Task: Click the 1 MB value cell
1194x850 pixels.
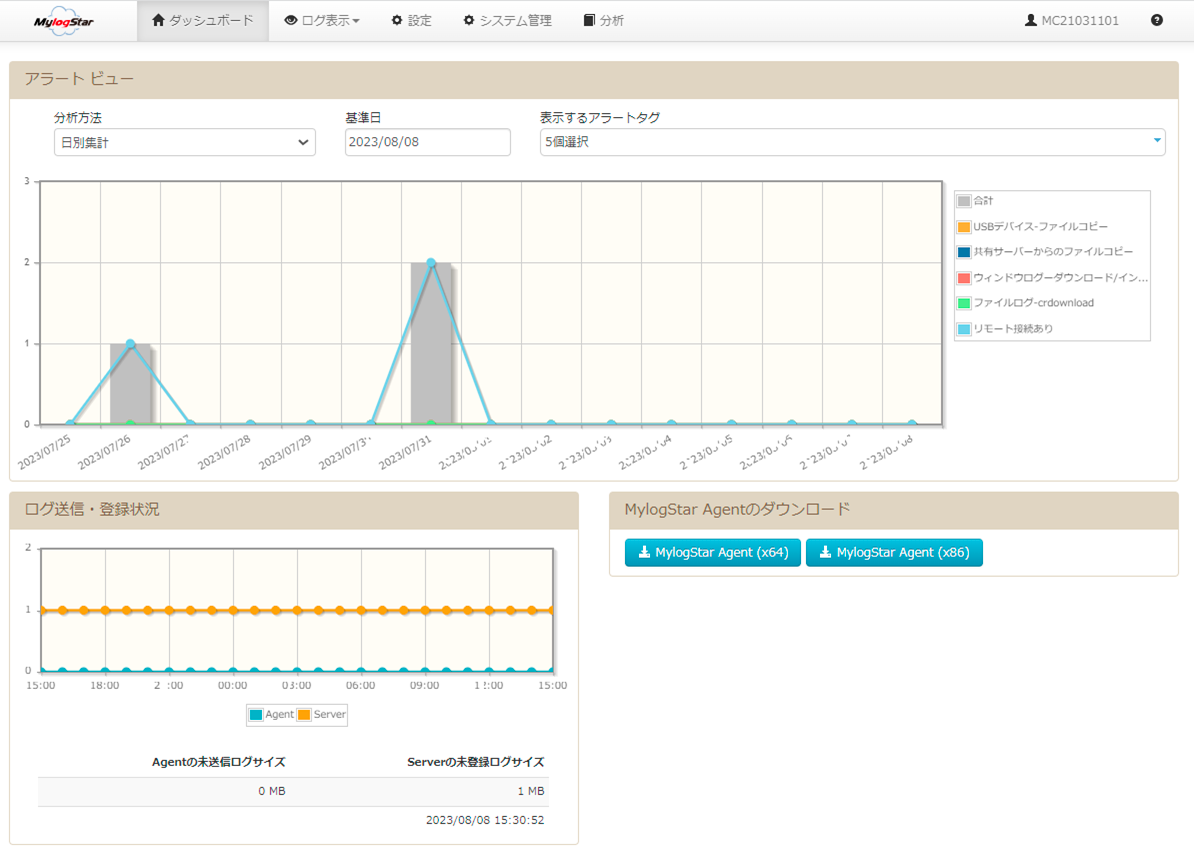Action: point(531,791)
